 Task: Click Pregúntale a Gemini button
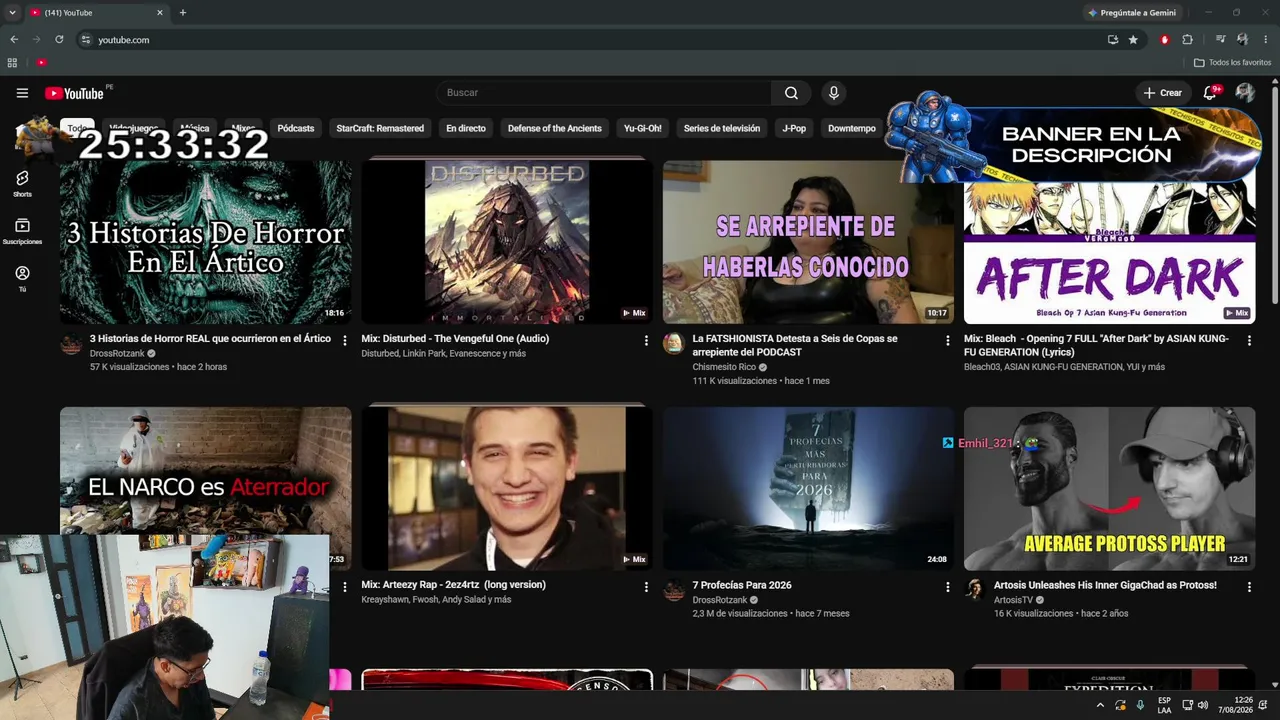[x=1131, y=13]
